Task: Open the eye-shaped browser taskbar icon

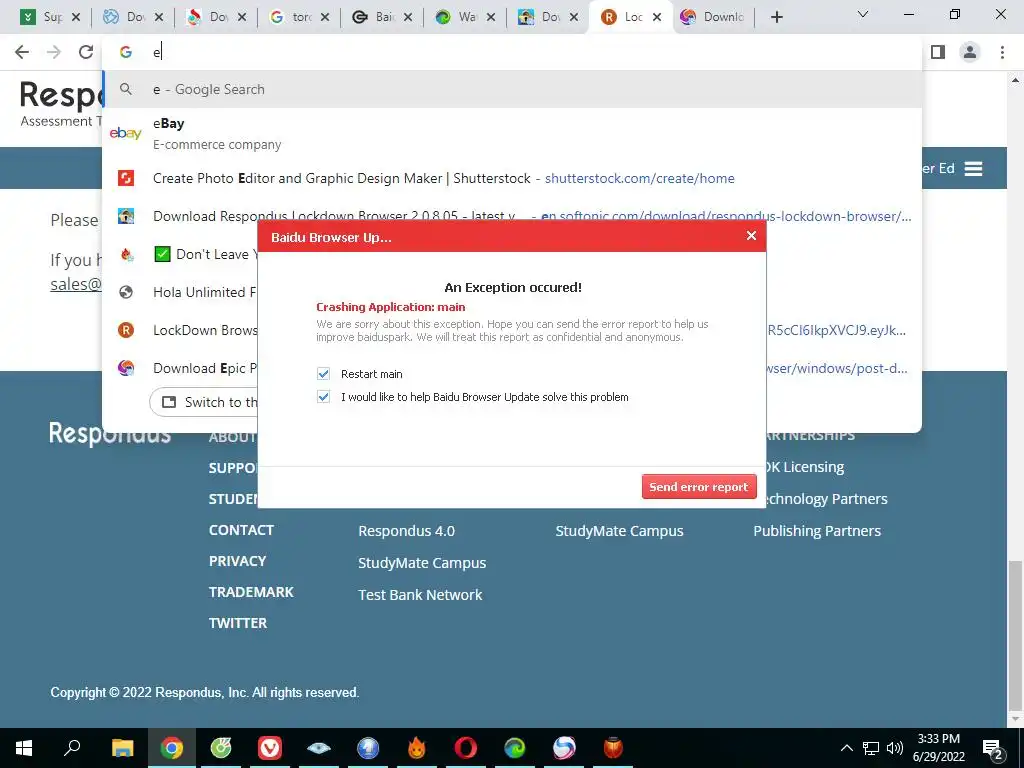Action: [319, 748]
